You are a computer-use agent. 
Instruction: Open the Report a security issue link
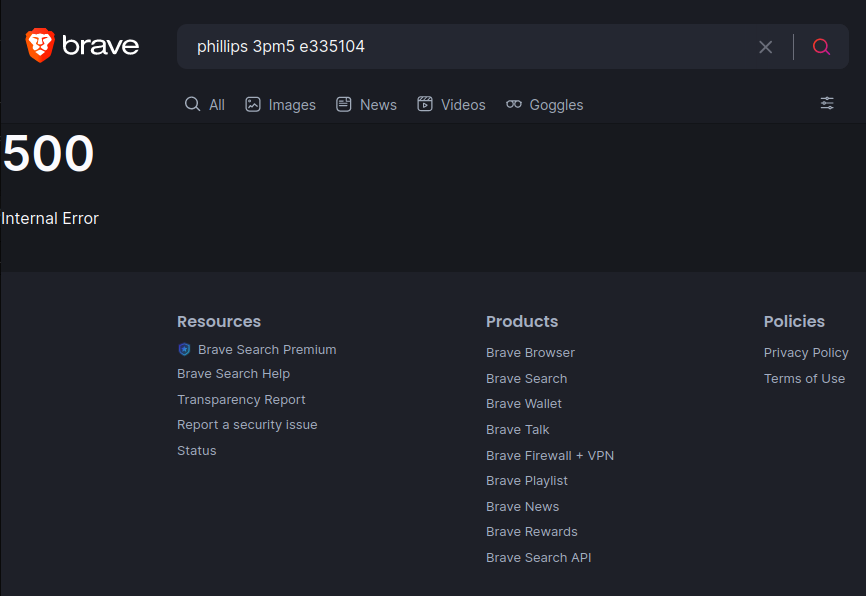click(247, 425)
